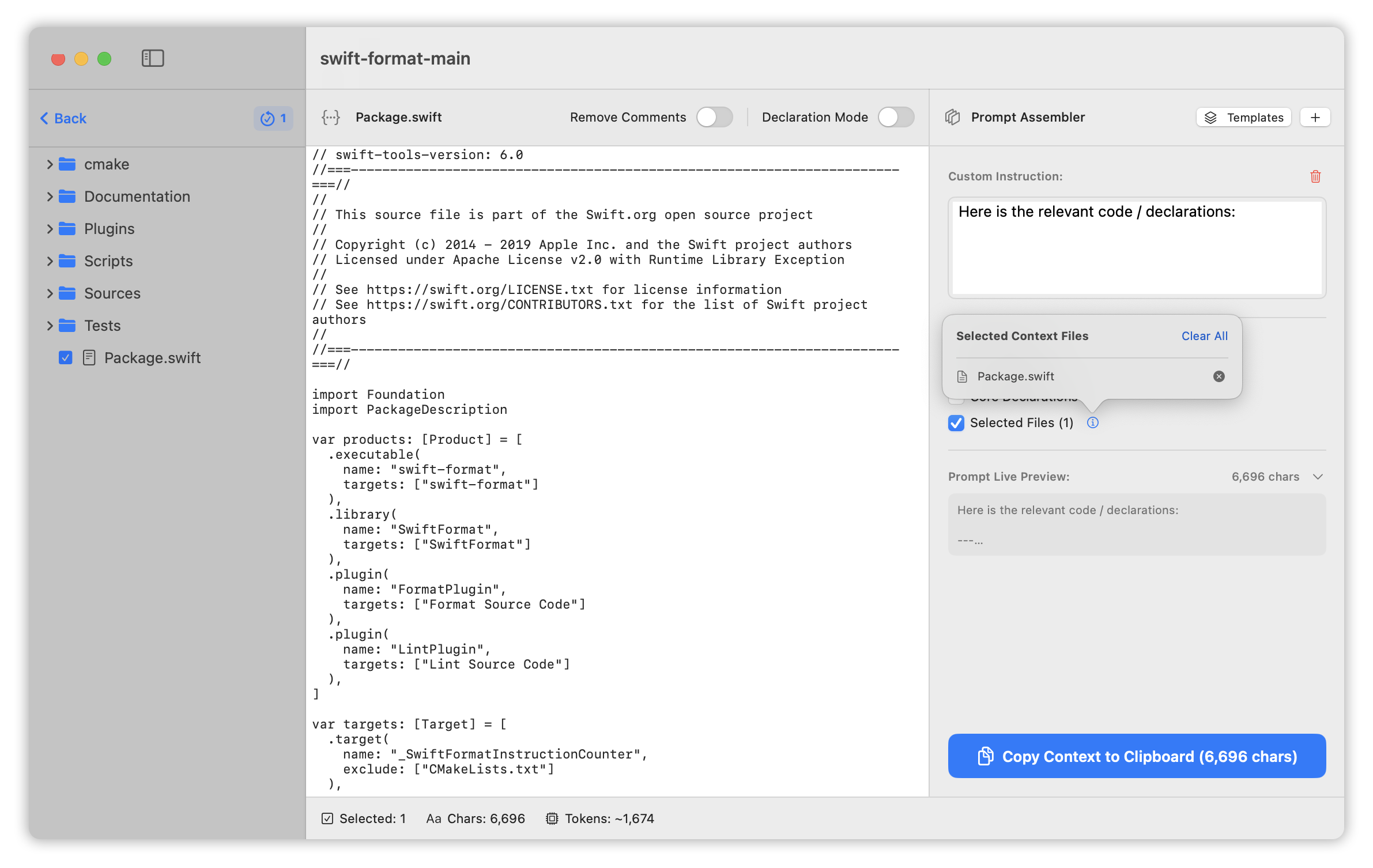Delete custom instruction with trash icon

(x=1315, y=176)
